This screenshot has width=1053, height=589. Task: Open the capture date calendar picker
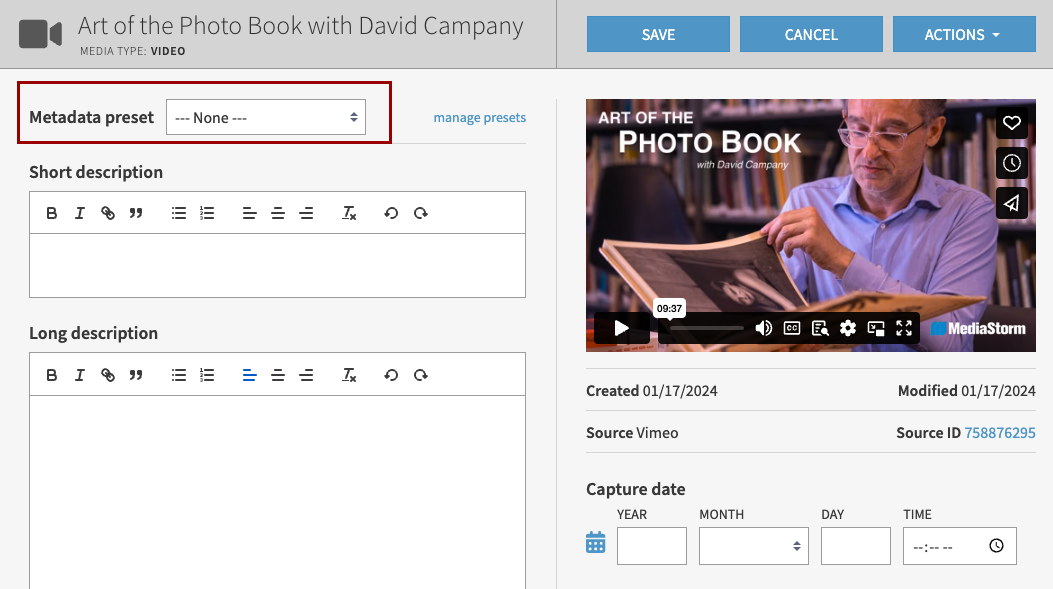tap(596, 543)
